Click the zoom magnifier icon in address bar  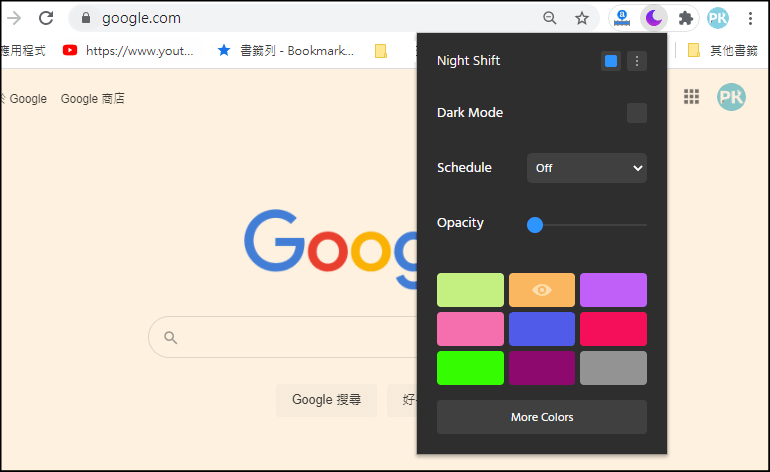(x=550, y=18)
